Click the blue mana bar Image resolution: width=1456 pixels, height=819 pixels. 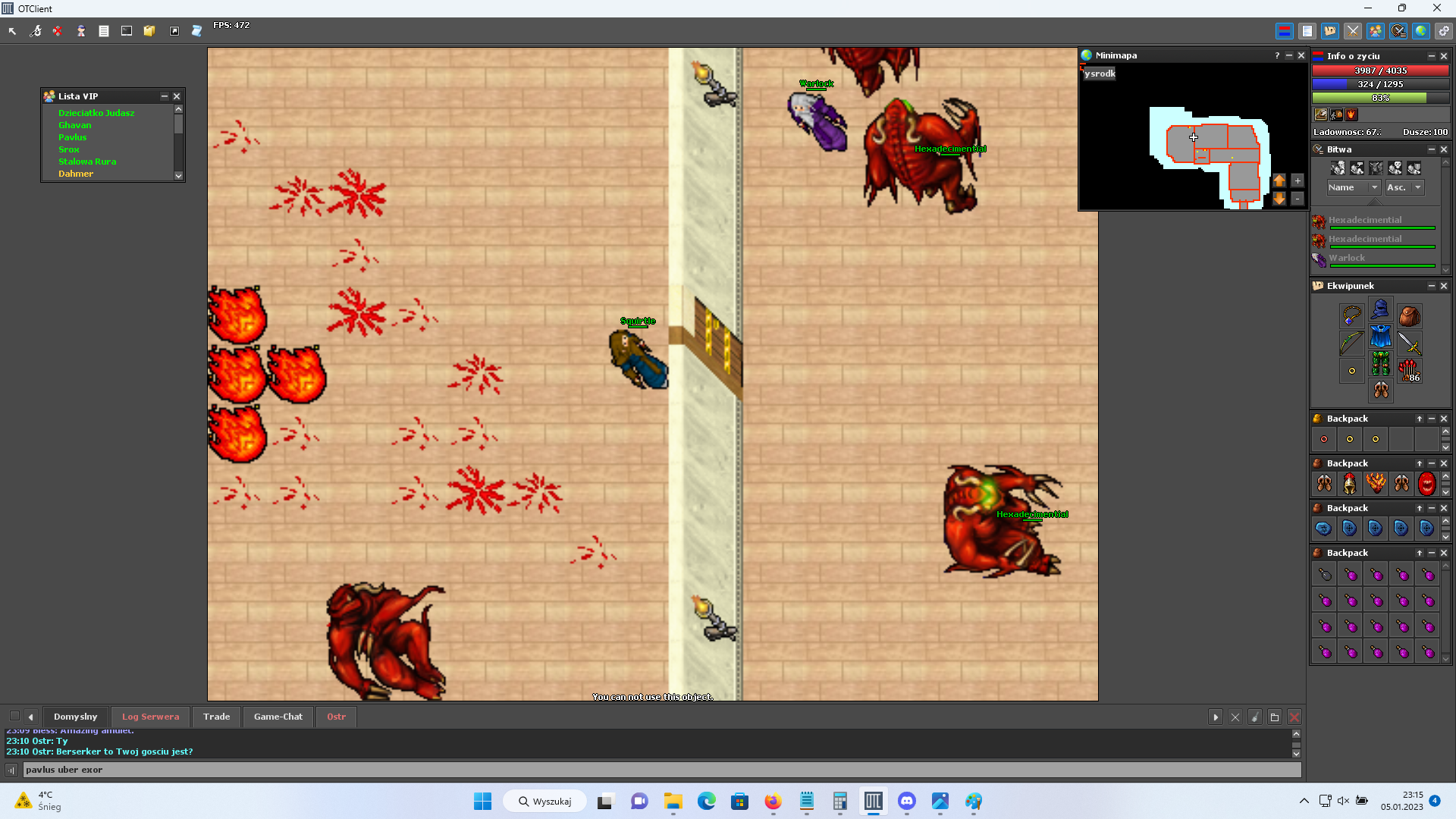pos(1380,84)
